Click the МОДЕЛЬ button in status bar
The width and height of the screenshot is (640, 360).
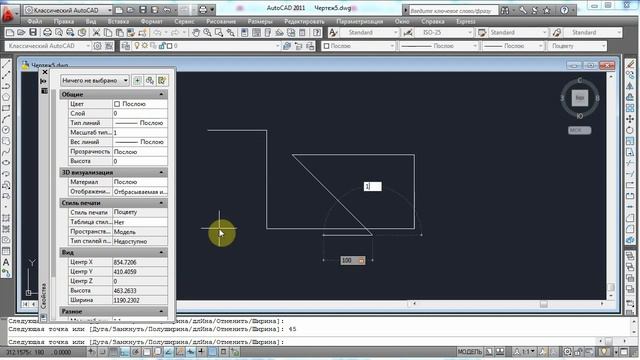(x=469, y=352)
